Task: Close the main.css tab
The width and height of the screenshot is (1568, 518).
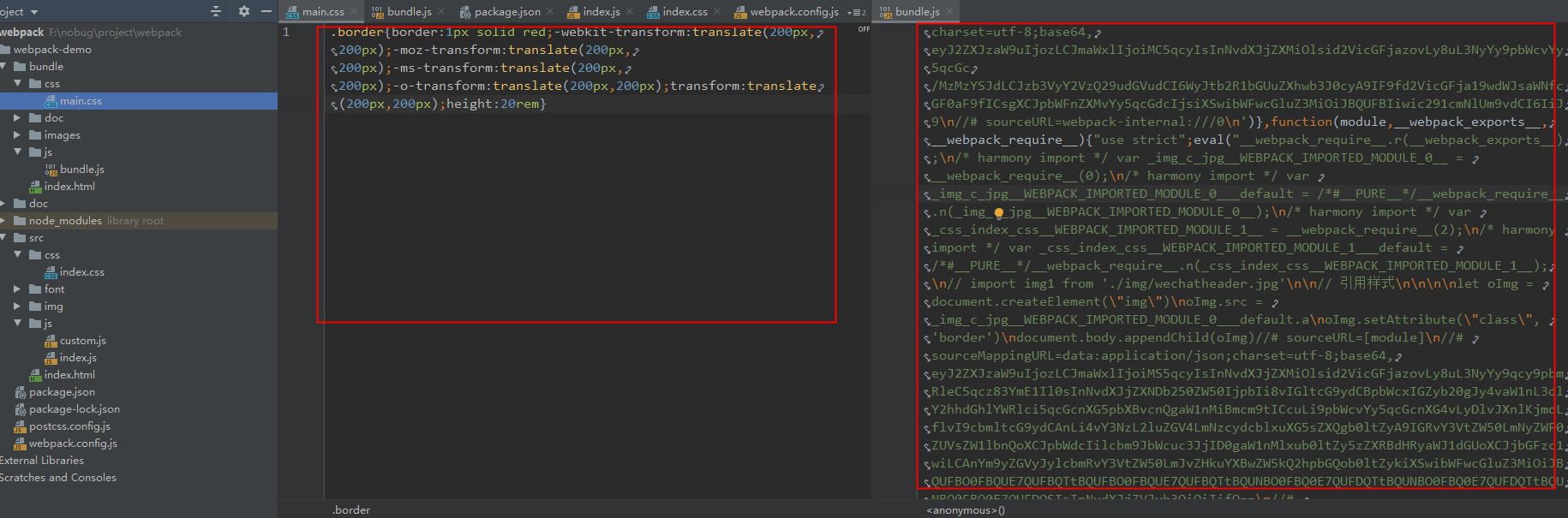Action: [354, 11]
